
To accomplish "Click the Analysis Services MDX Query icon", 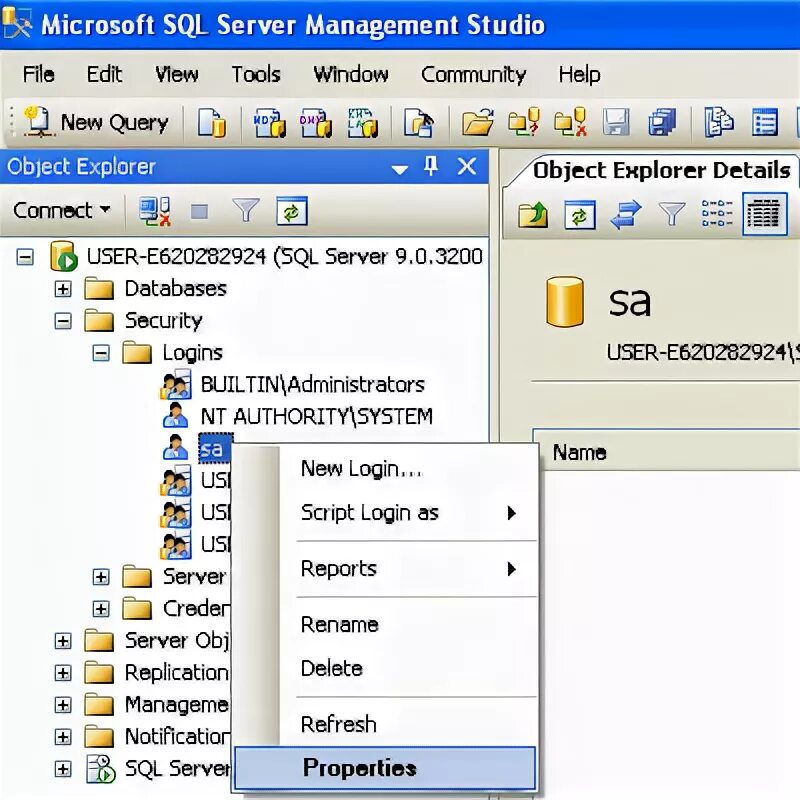I will [269, 122].
